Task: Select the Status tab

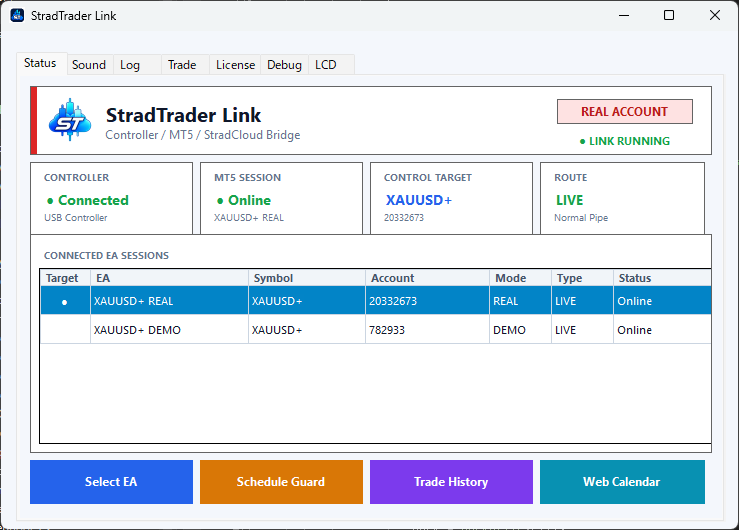Action: (x=40, y=63)
